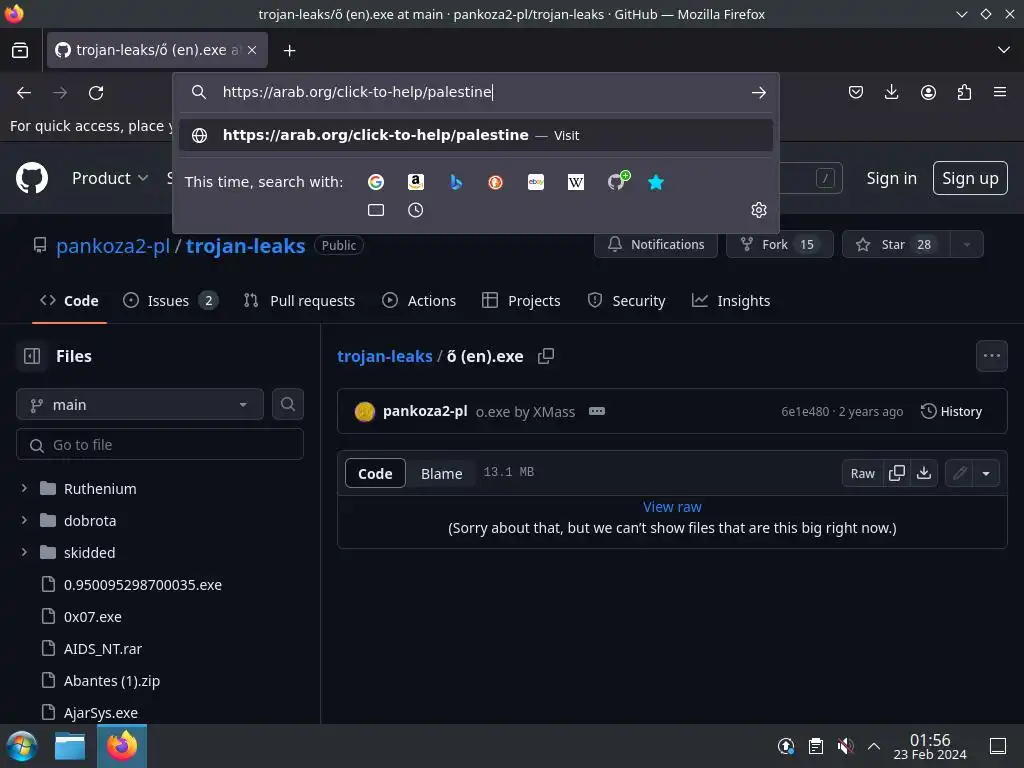The height and width of the screenshot is (768, 1024).
Task: Search with eBay icon in URL dropdown
Action: point(536,182)
